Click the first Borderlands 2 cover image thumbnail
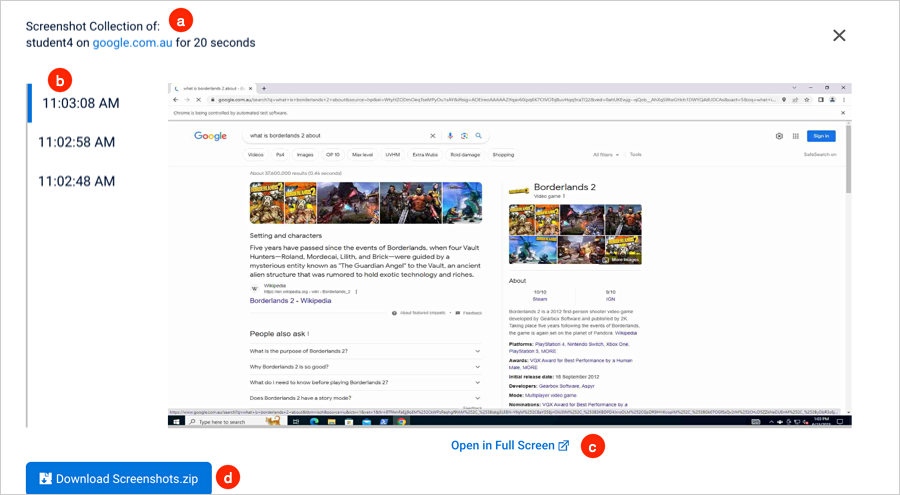 266,203
